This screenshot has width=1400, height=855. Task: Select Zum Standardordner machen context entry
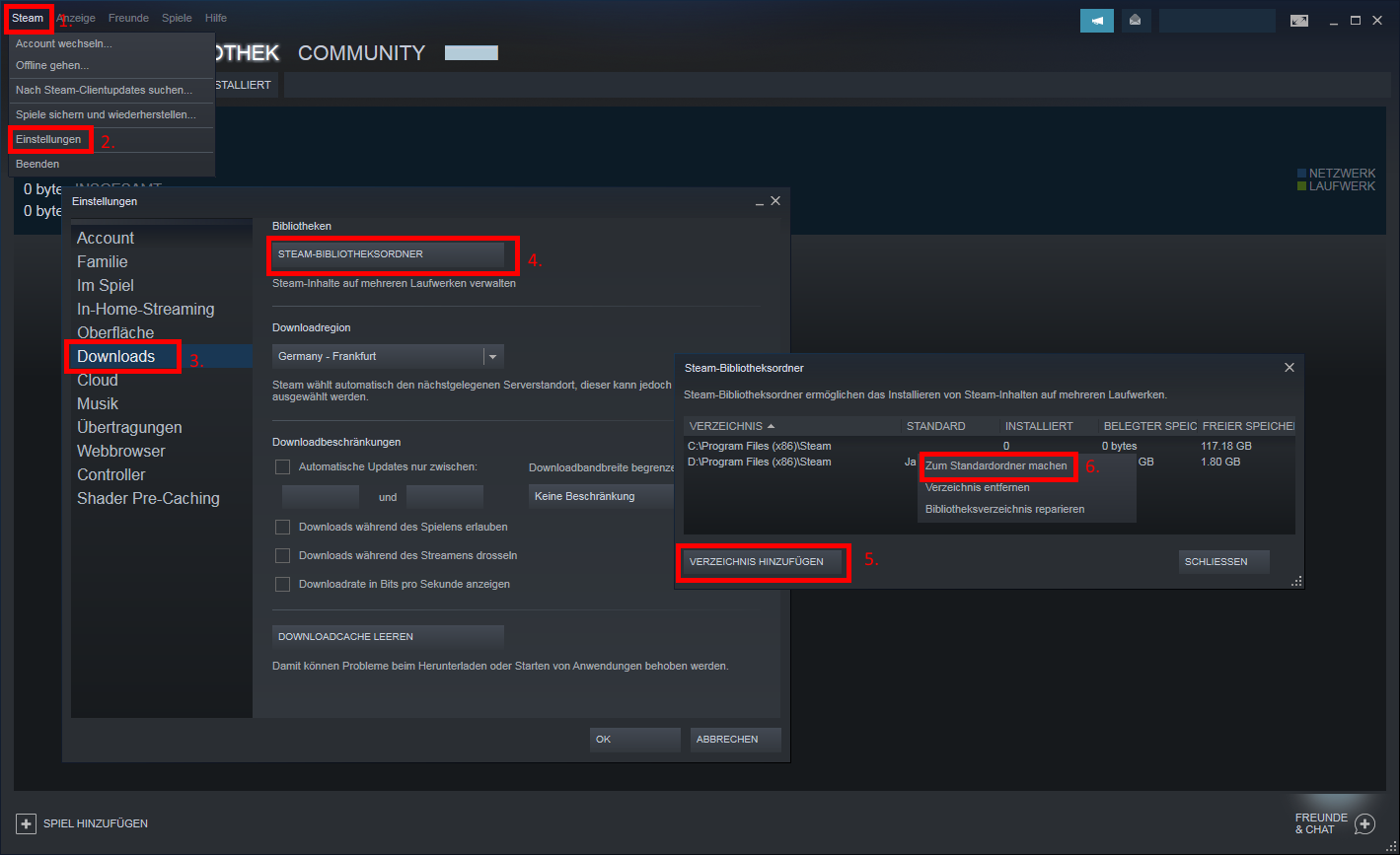coord(995,465)
